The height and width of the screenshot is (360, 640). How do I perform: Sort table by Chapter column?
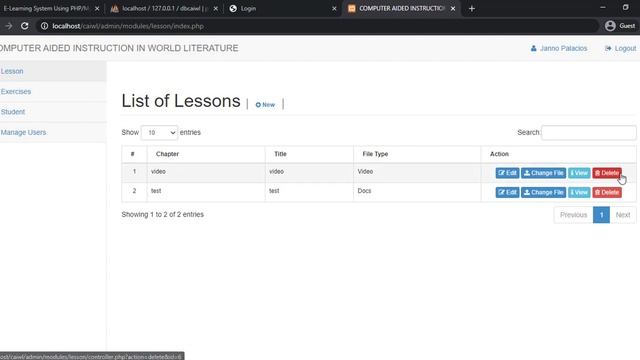pyautogui.click(x=206, y=154)
